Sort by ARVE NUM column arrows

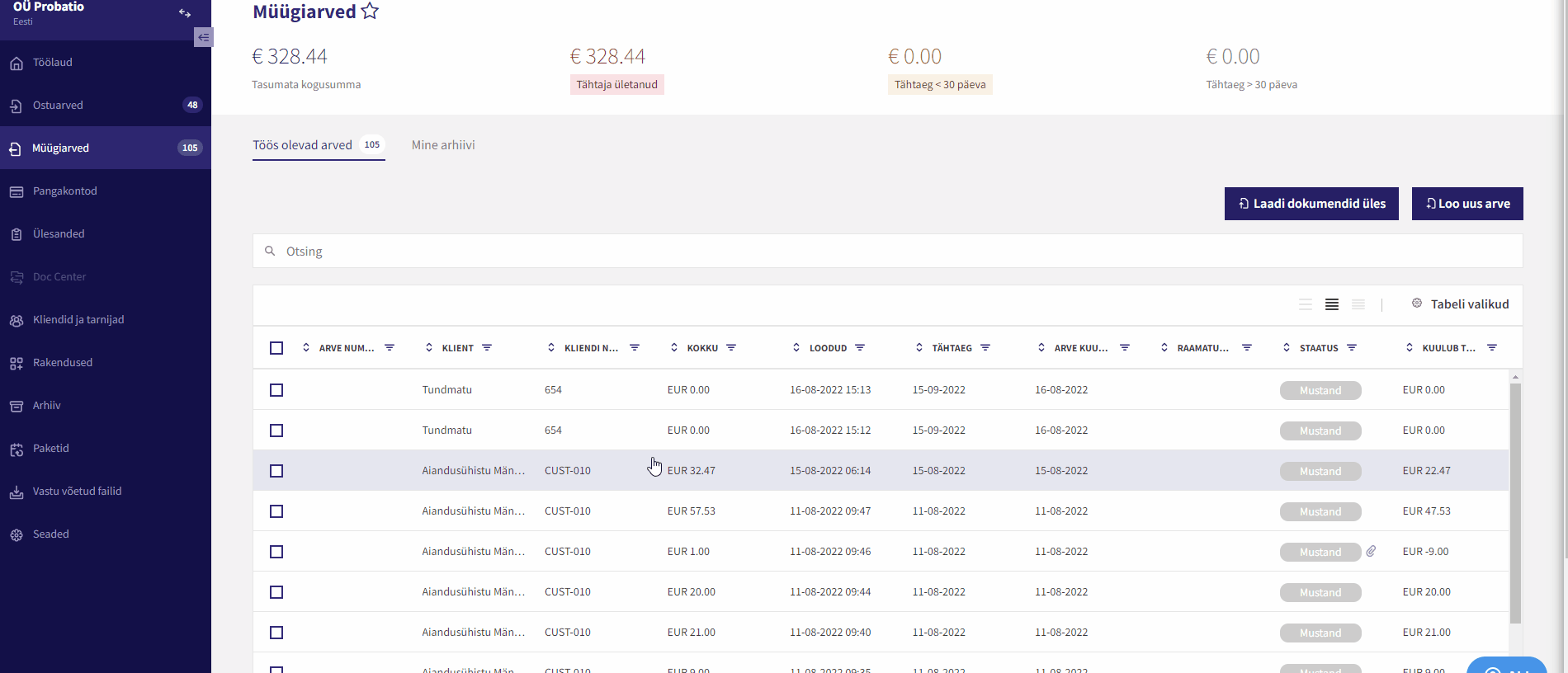pos(306,348)
